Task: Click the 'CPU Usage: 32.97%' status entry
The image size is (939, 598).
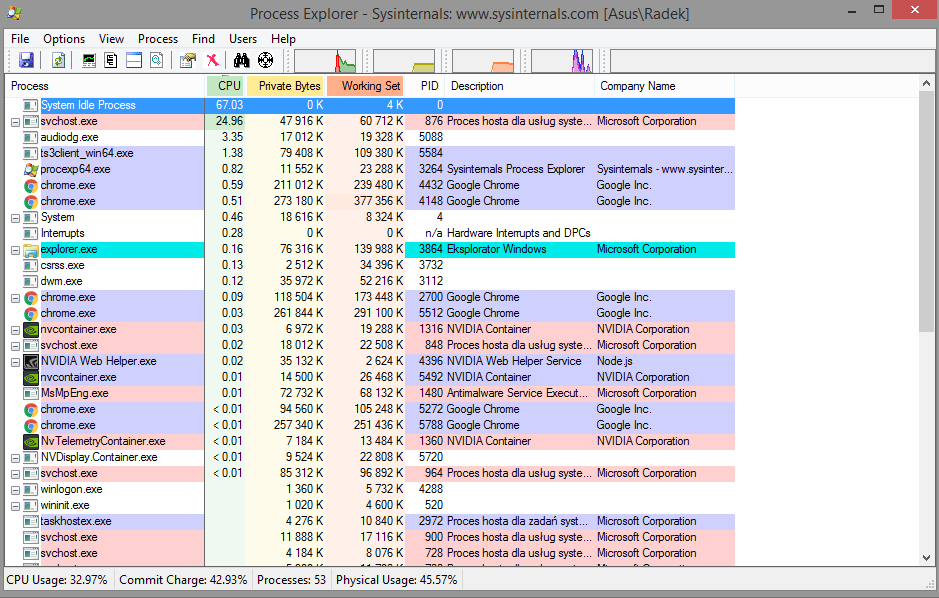Action: pyautogui.click(x=57, y=580)
